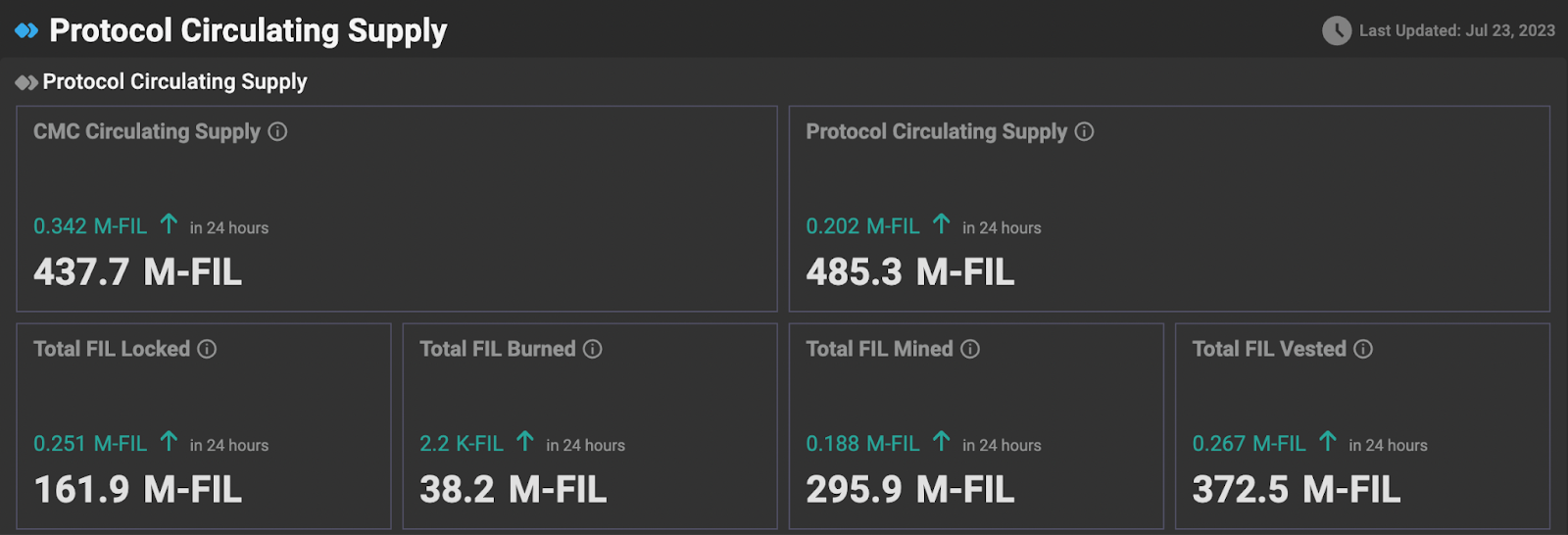This screenshot has width=1568, height=535.
Task: Click the large Protocol Circulating Supply page title
Action: (248, 30)
